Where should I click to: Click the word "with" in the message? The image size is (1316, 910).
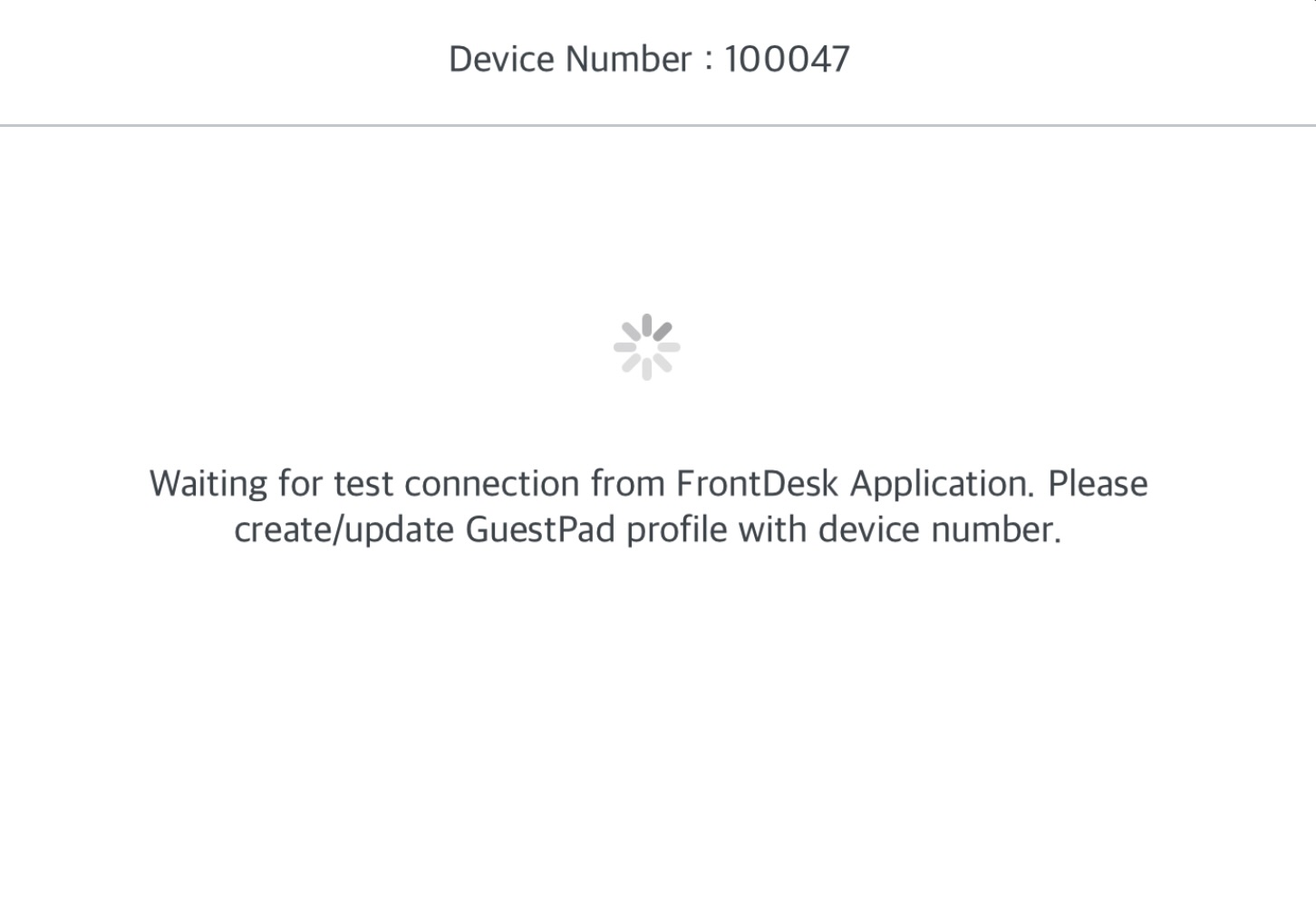tap(772, 529)
